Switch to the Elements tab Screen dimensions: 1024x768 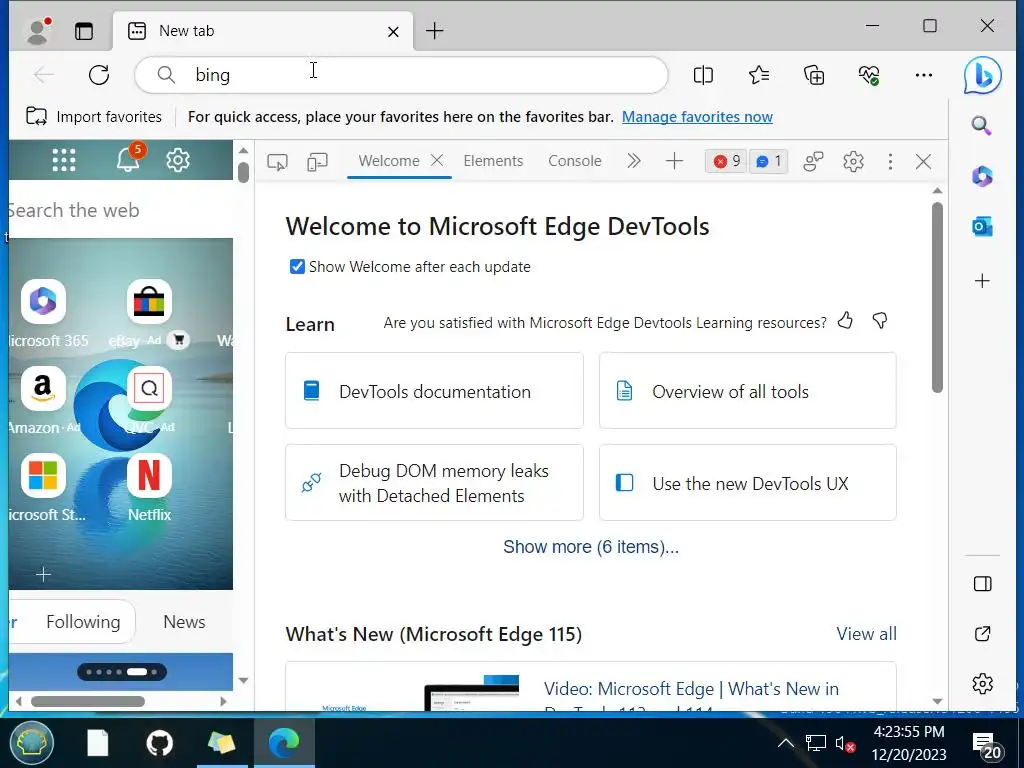pos(493,161)
